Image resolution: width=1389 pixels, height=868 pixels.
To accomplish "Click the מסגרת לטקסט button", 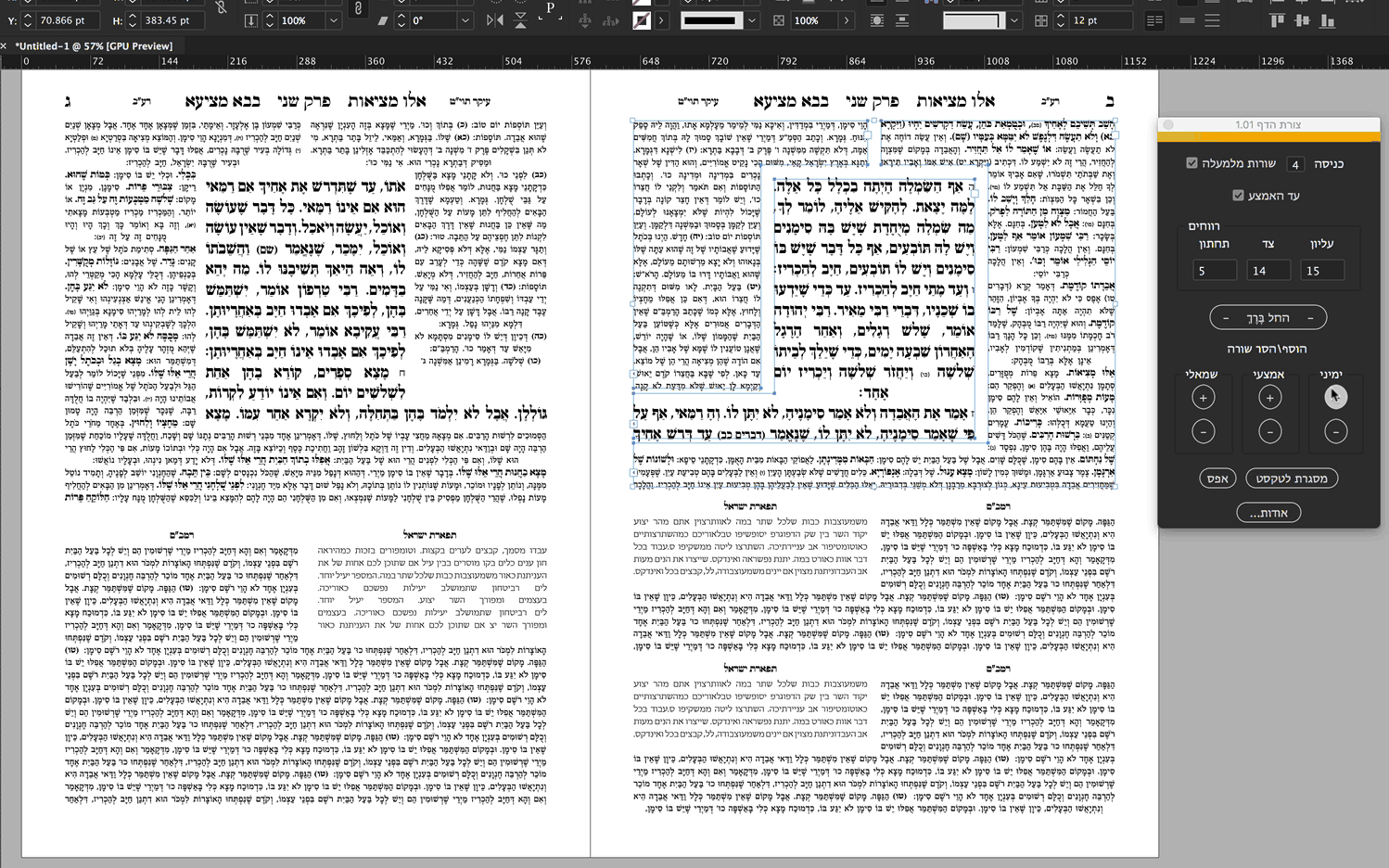I will [1291, 479].
